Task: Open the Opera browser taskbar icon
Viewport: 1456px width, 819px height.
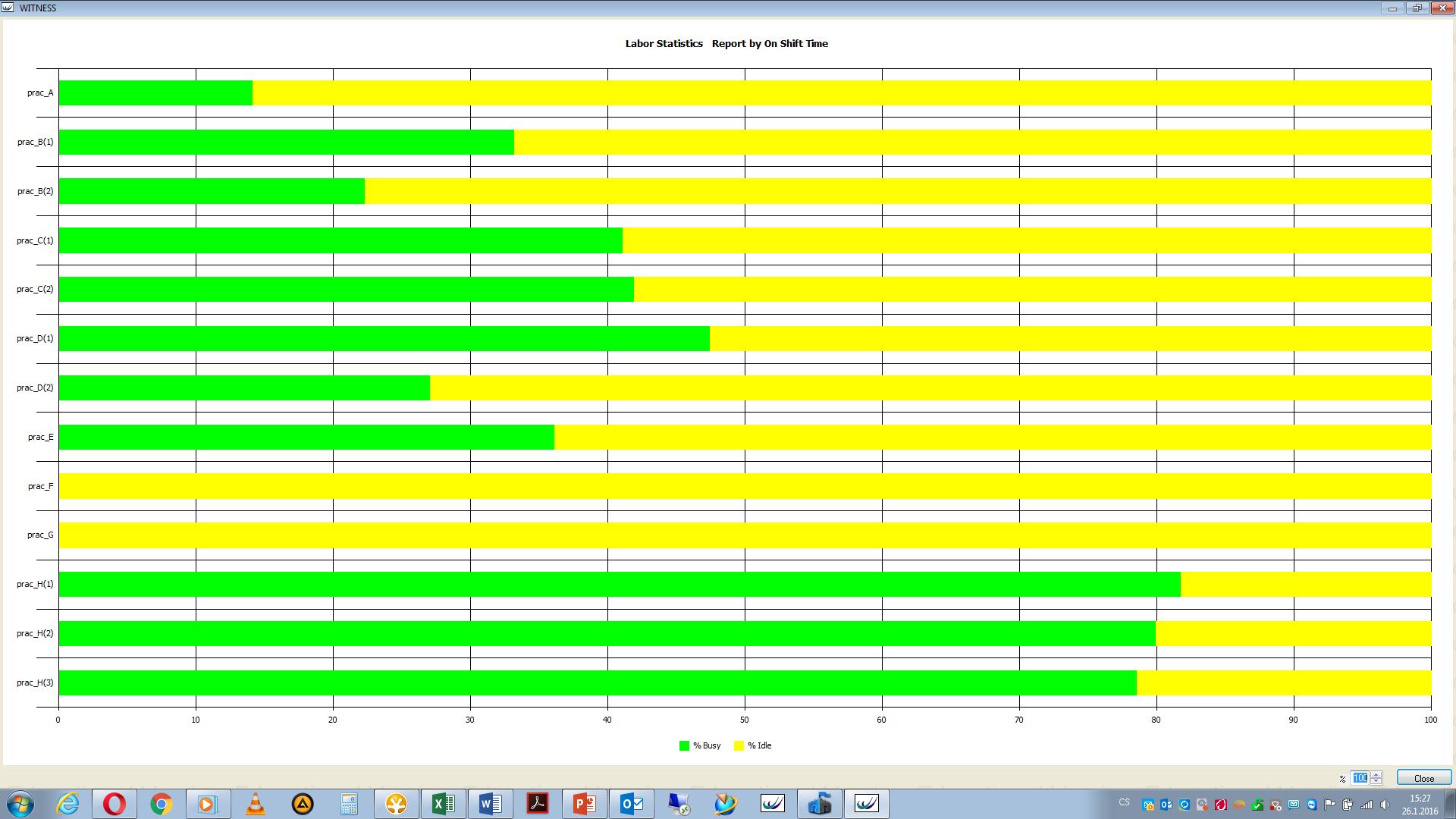Action: (115, 804)
